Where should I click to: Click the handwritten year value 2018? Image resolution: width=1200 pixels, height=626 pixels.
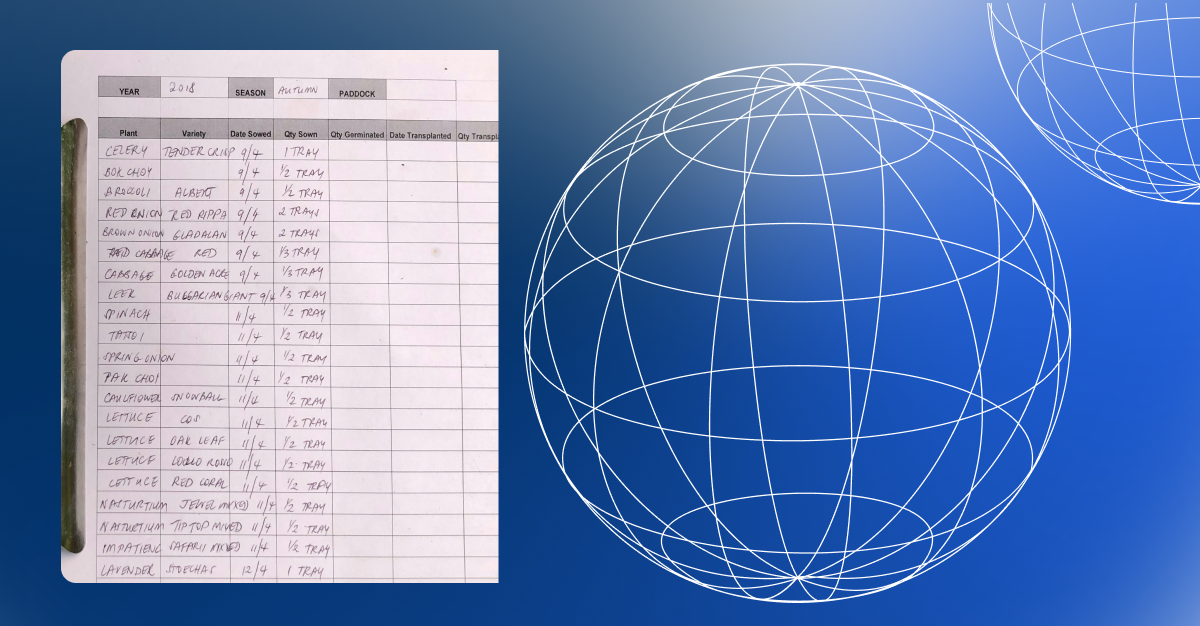pyautogui.click(x=183, y=88)
